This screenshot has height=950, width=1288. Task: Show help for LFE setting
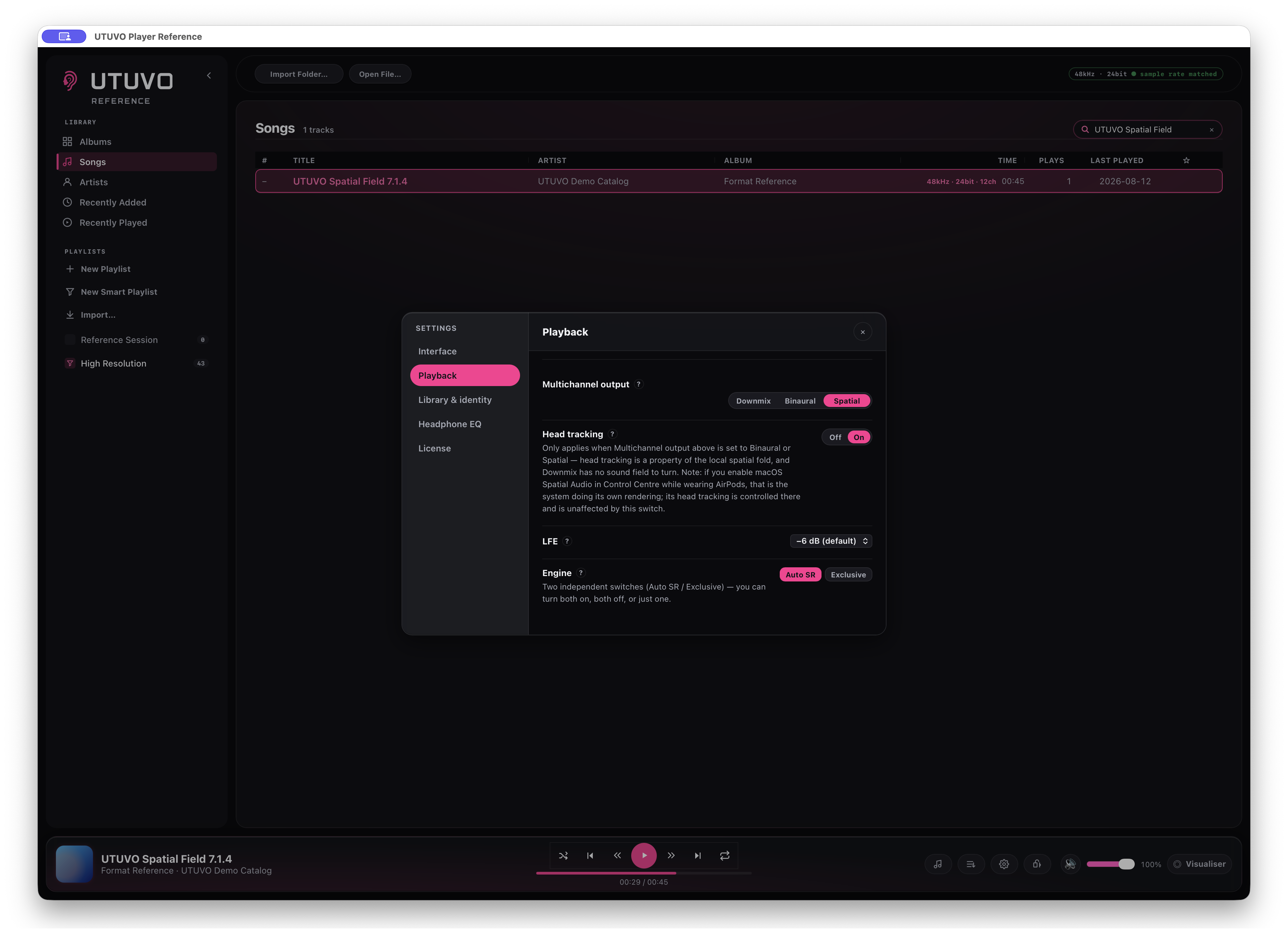567,541
